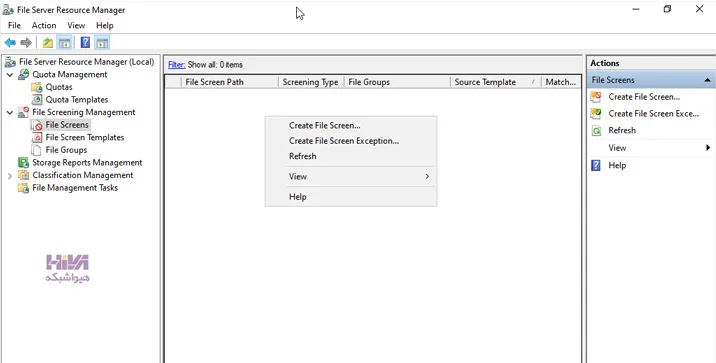716x363 pixels.
Task: Select Refresh in the context menu
Action: [x=351, y=156]
